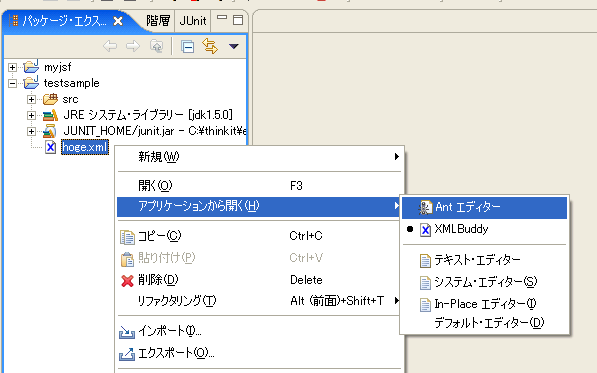Open the Package Explorer view menu triangle
This screenshot has height=373, width=597.
point(233,46)
